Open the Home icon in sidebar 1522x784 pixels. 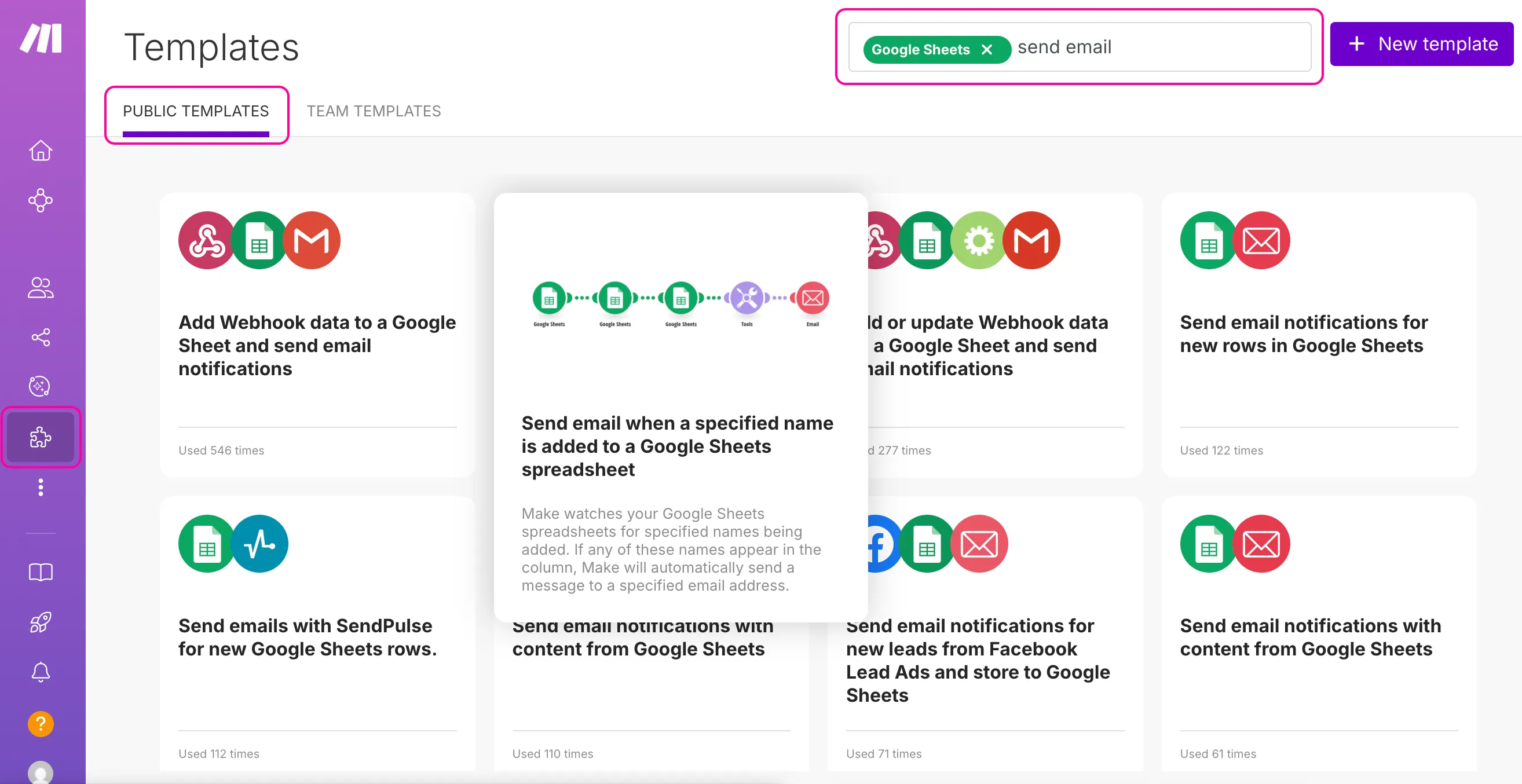point(40,151)
